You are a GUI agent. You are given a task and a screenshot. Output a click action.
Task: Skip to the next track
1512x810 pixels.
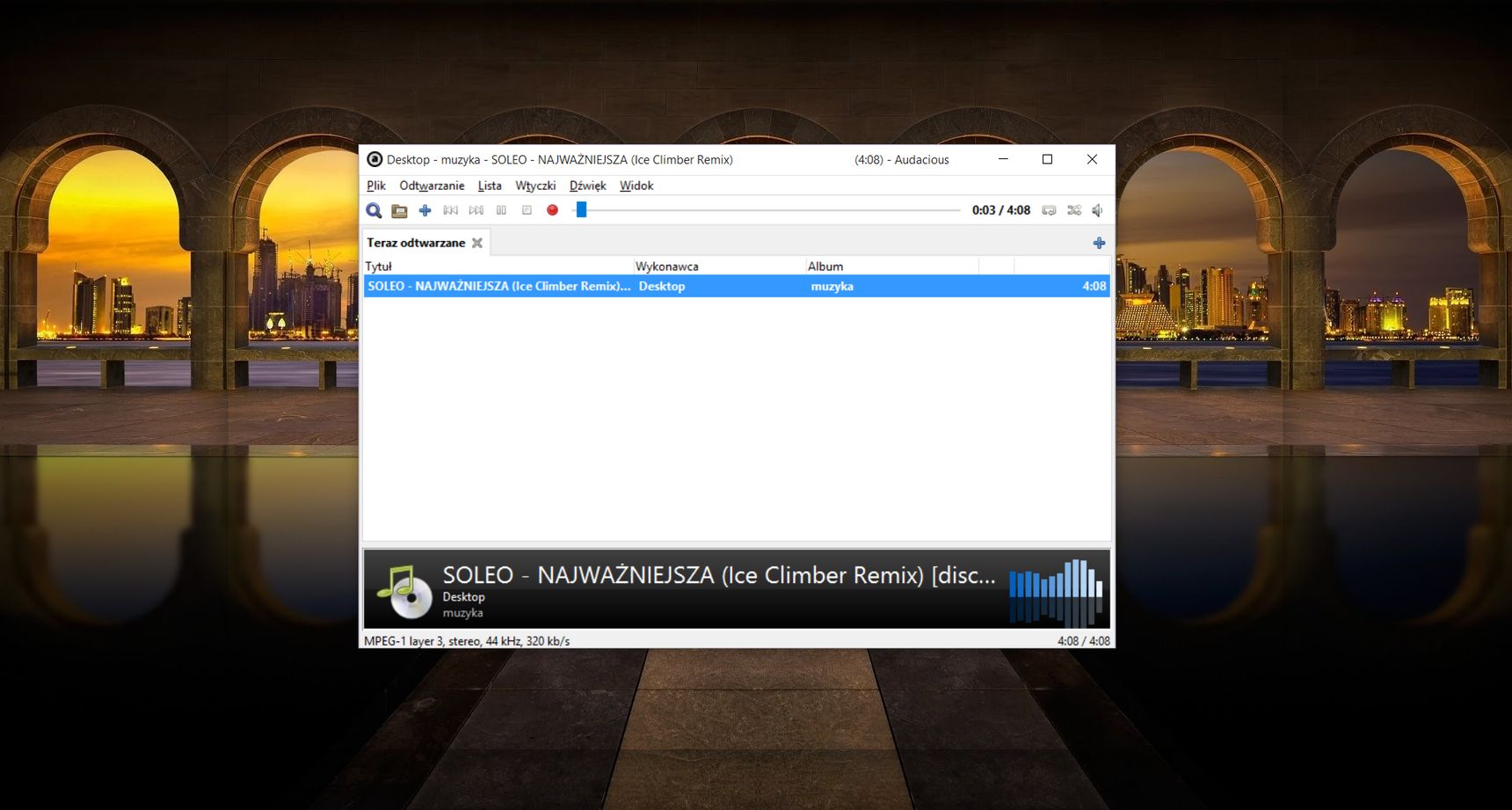click(x=476, y=210)
